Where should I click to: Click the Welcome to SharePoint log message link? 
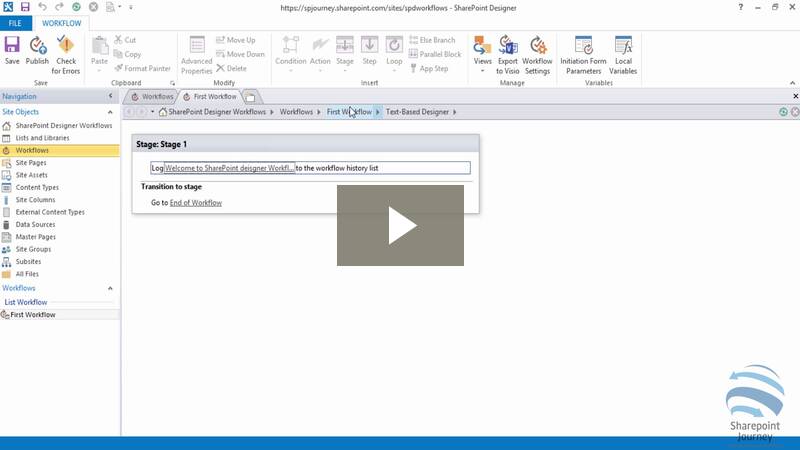click(x=230, y=168)
